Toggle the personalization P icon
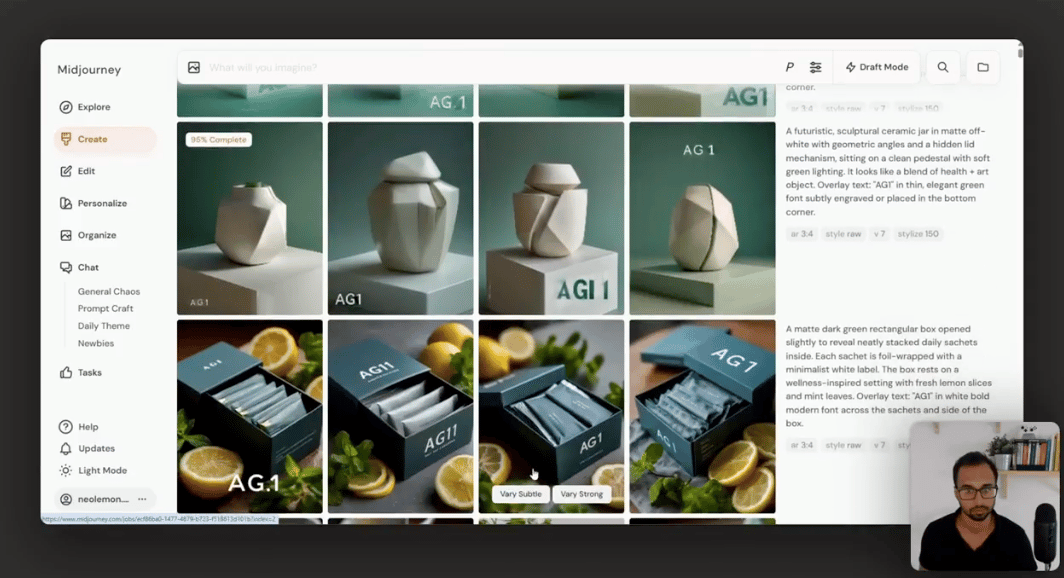Viewport: 1064px width, 578px height. coord(789,67)
